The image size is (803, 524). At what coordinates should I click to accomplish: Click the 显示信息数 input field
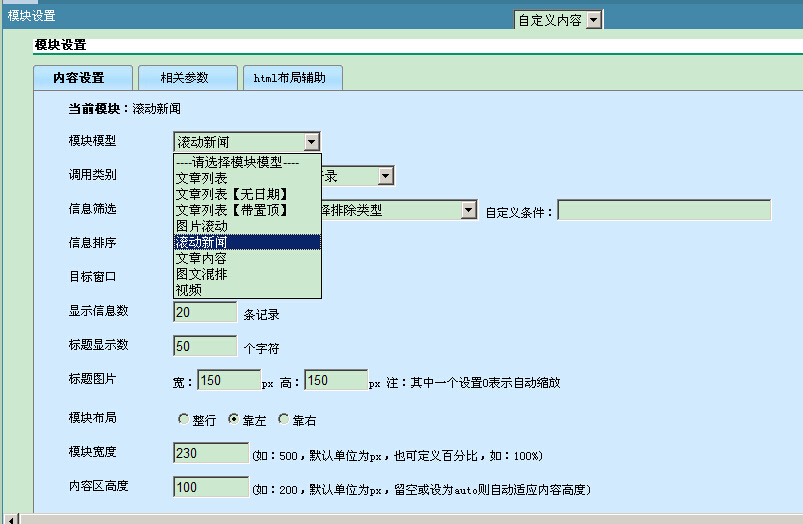coord(205,312)
